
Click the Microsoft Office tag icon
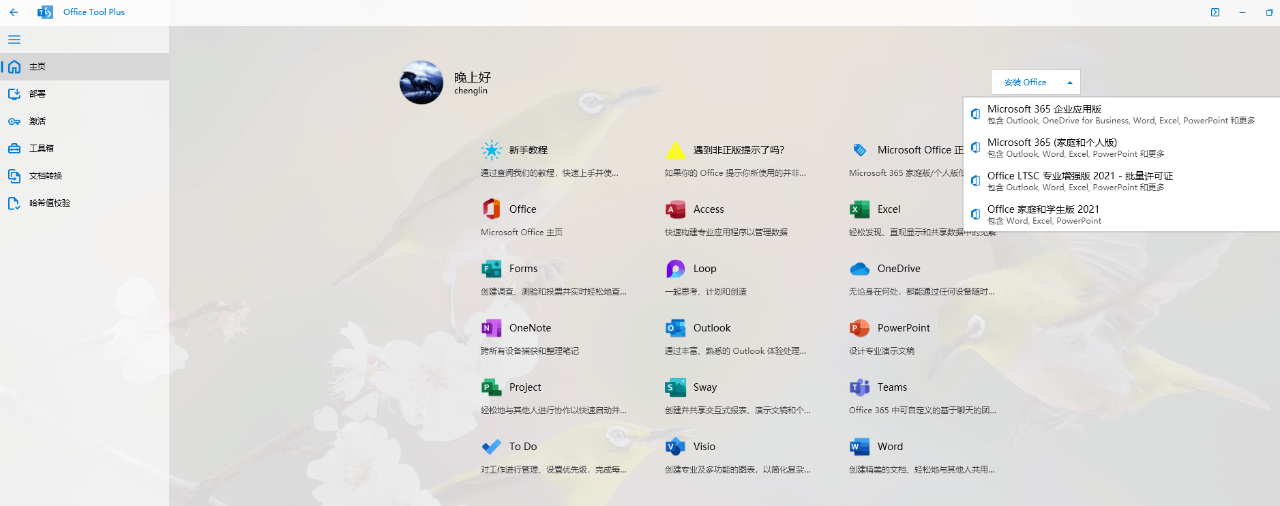(x=859, y=150)
